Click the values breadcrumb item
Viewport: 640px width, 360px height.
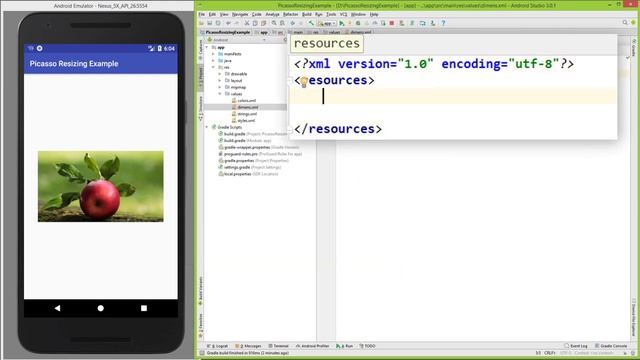tap(331, 32)
